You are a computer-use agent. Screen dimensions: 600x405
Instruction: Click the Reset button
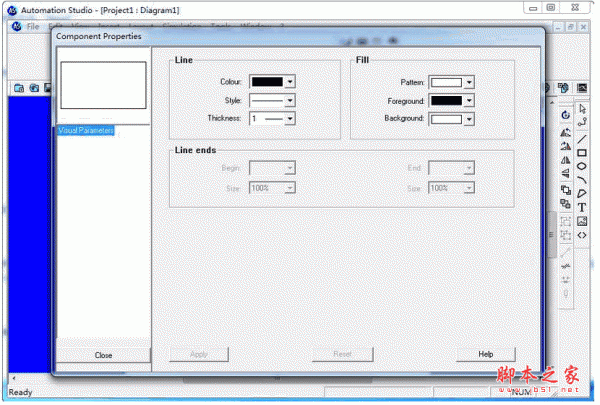tap(342, 354)
